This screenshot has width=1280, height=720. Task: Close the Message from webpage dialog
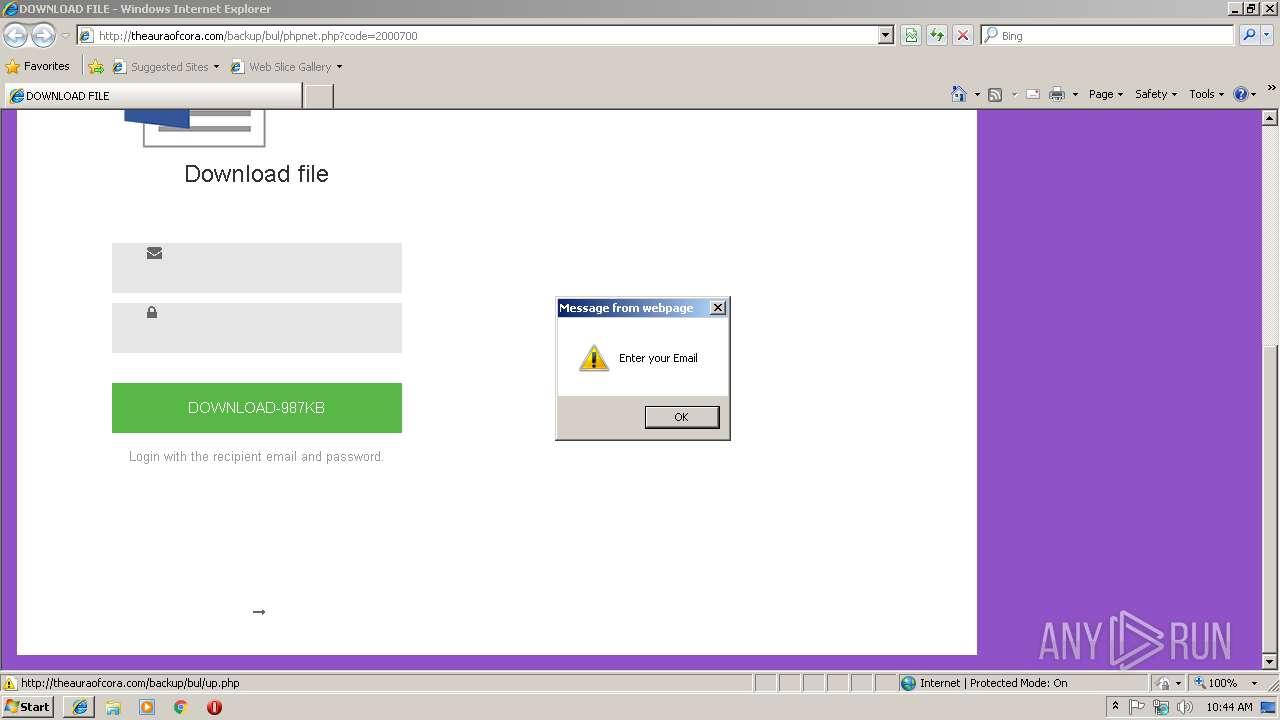click(x=718, y=308)
